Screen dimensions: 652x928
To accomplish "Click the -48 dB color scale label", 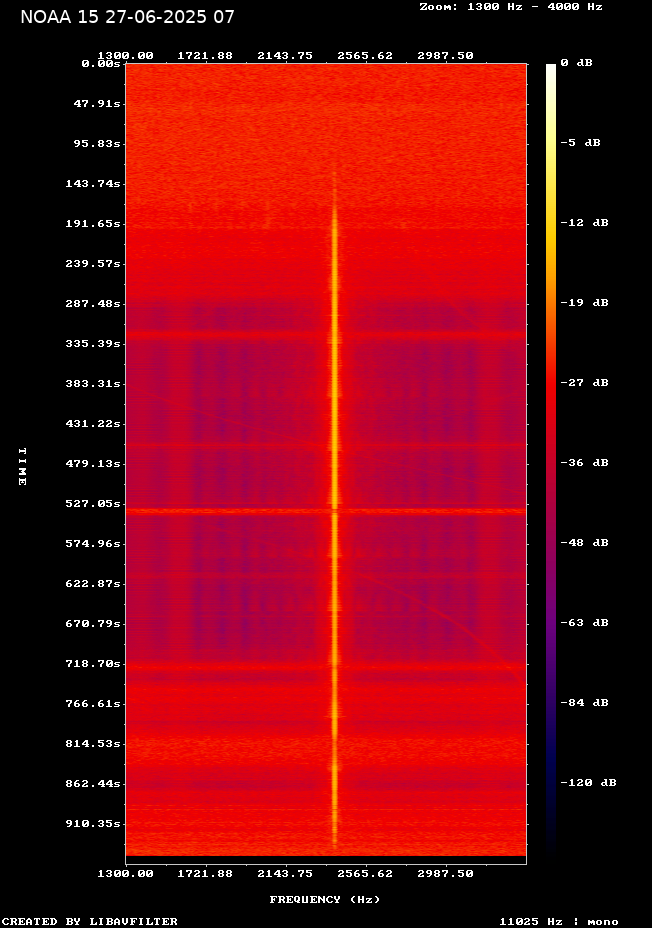I will click(585, 543).
